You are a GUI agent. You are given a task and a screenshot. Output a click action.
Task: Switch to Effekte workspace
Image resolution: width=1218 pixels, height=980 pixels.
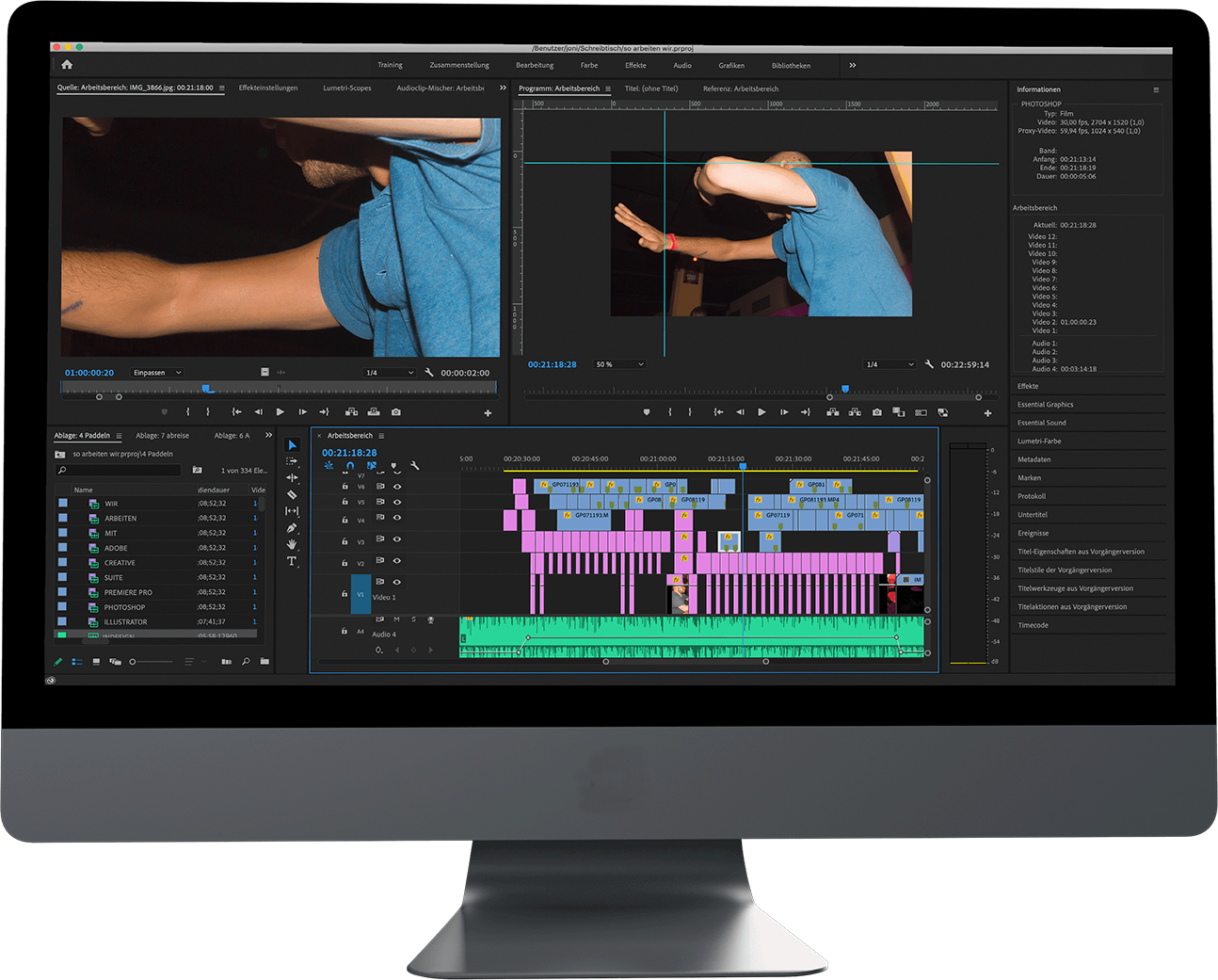(635, 65)
